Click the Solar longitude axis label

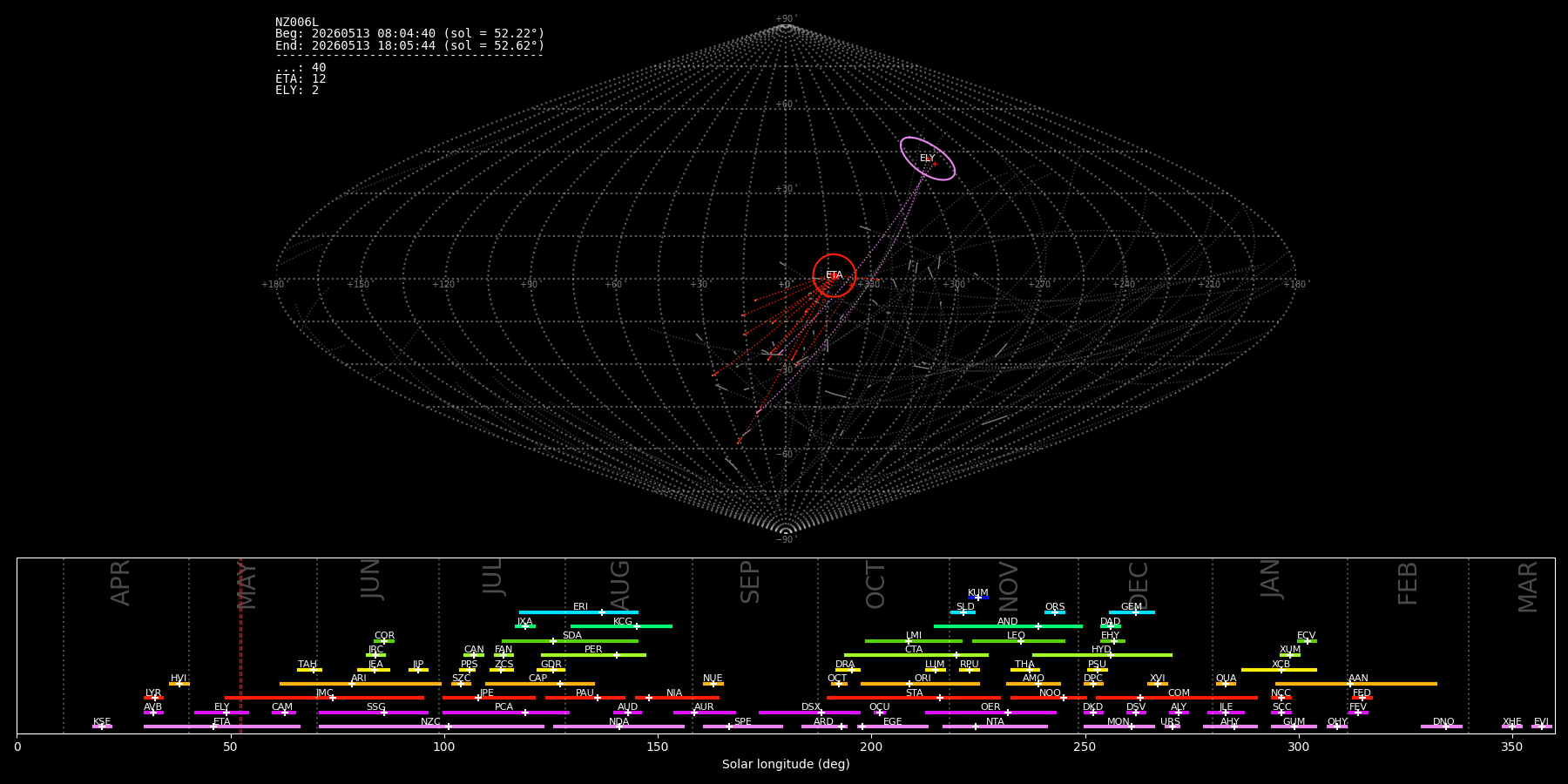(x=786, y=764)
